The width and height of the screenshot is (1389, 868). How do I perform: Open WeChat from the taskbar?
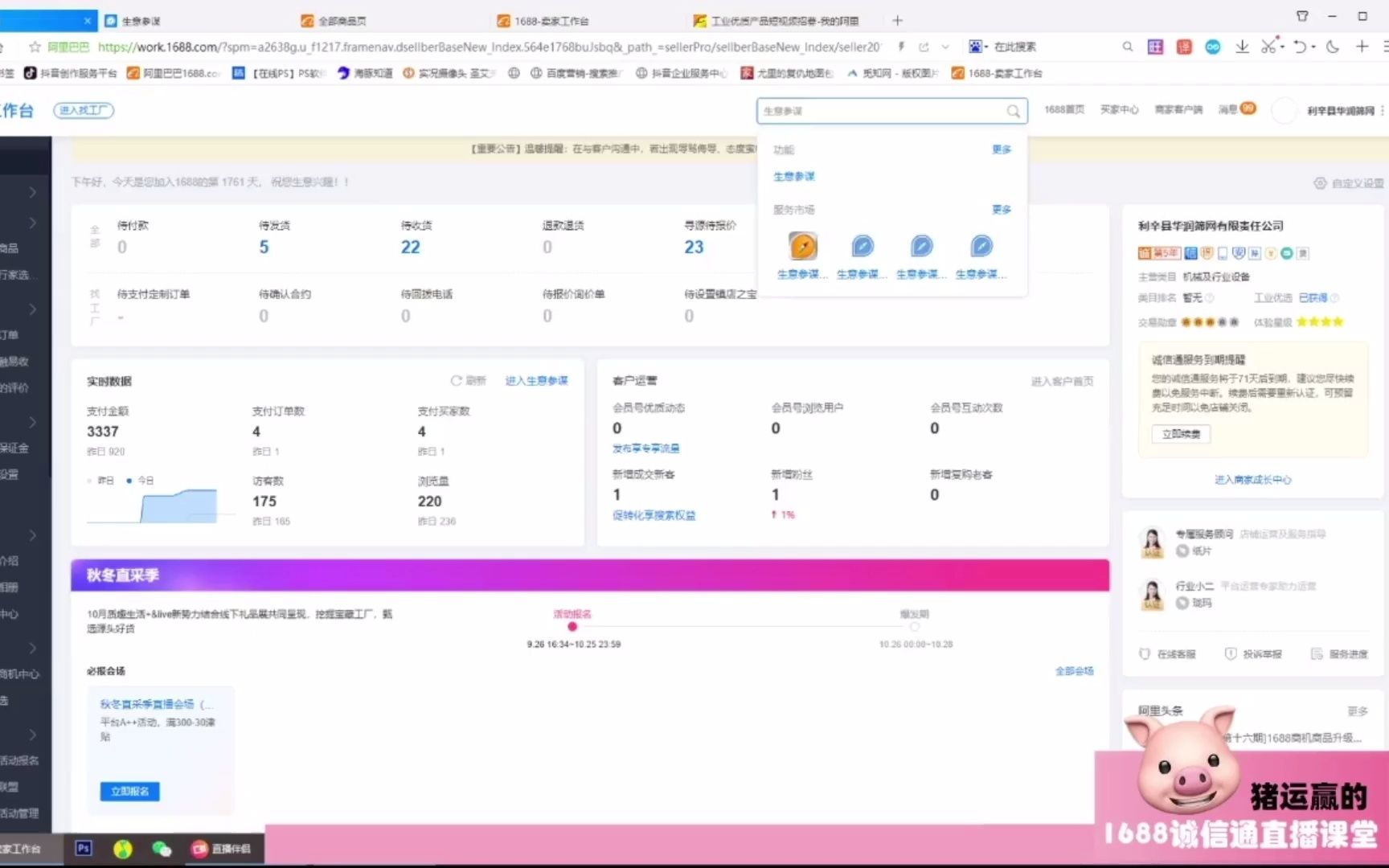162,848
